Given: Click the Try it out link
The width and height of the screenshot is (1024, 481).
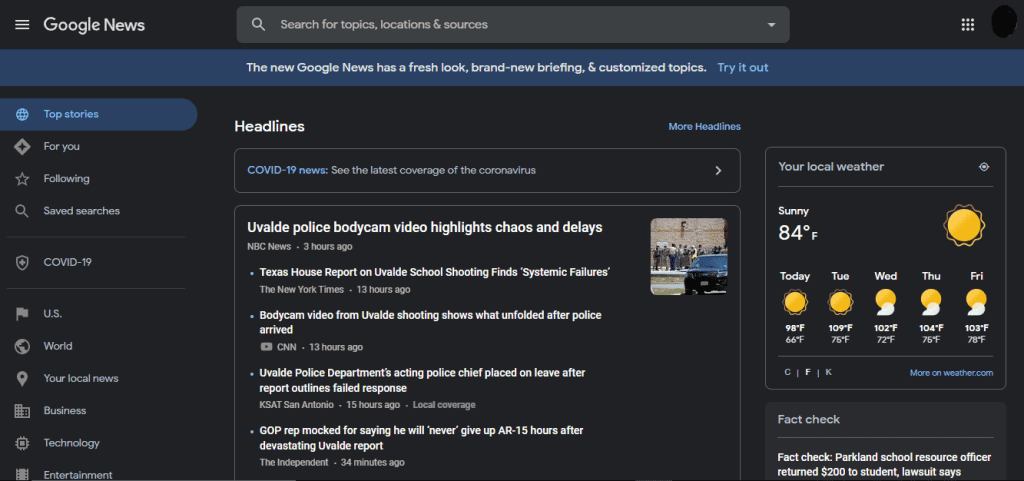Looking at the screenshot, I should point(743,67).
